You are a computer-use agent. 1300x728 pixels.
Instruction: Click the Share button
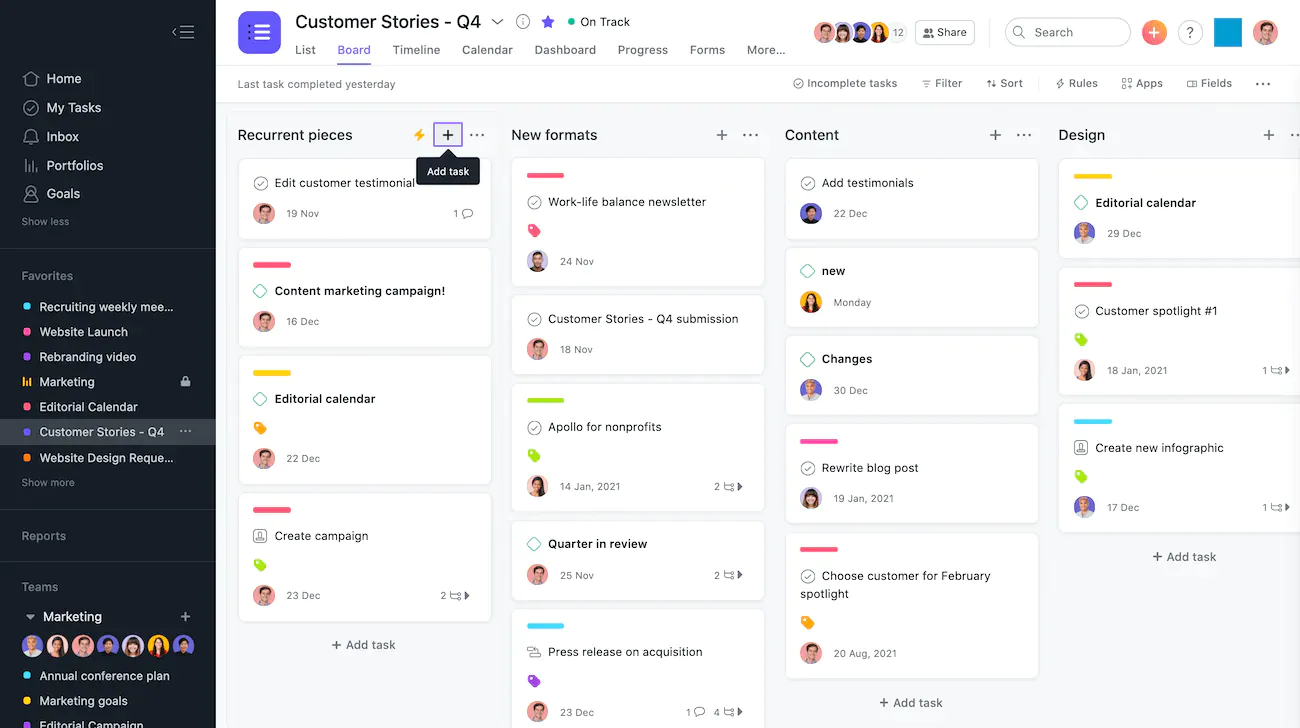(x=944, y=32)
